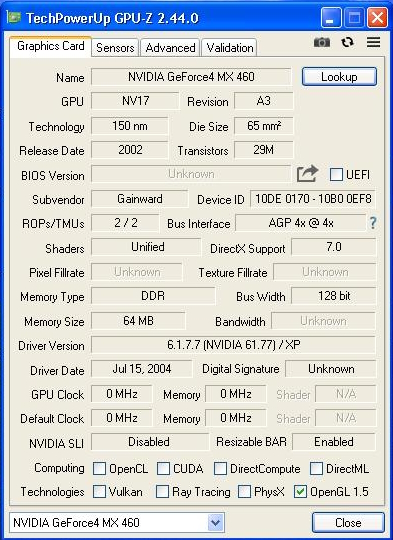This screenshot has height=540, width=393.
Task: Toggle the DirectCompute checkbox
Action: (x=220, y=468)
